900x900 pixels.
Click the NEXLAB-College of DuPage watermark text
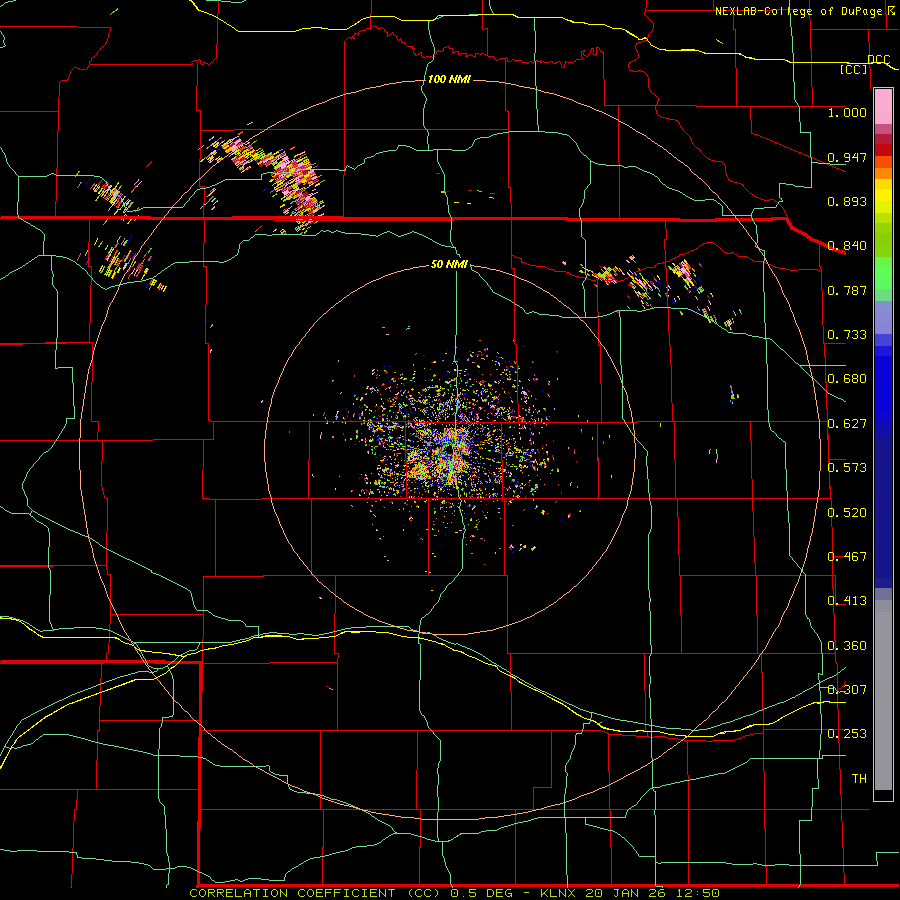[804, 11]
